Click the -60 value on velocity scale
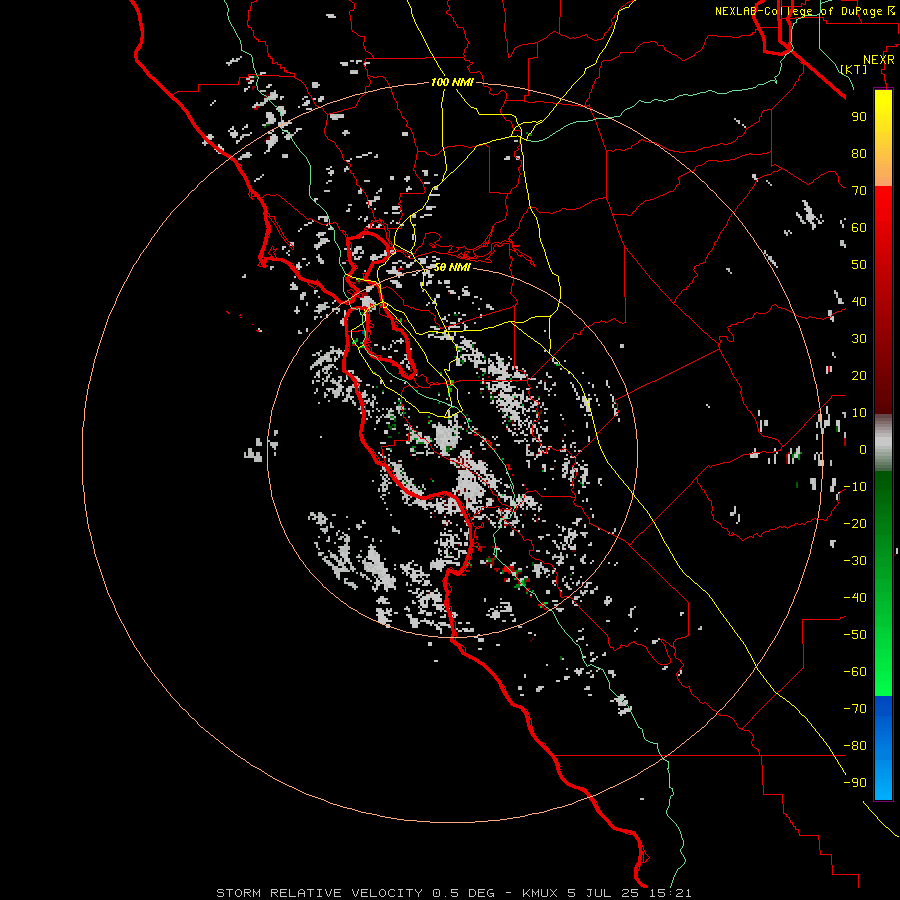 [855, 672]
